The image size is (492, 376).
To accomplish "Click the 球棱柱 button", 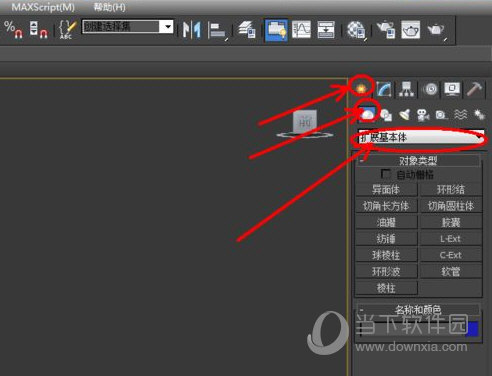I will [x=386, y=255].
